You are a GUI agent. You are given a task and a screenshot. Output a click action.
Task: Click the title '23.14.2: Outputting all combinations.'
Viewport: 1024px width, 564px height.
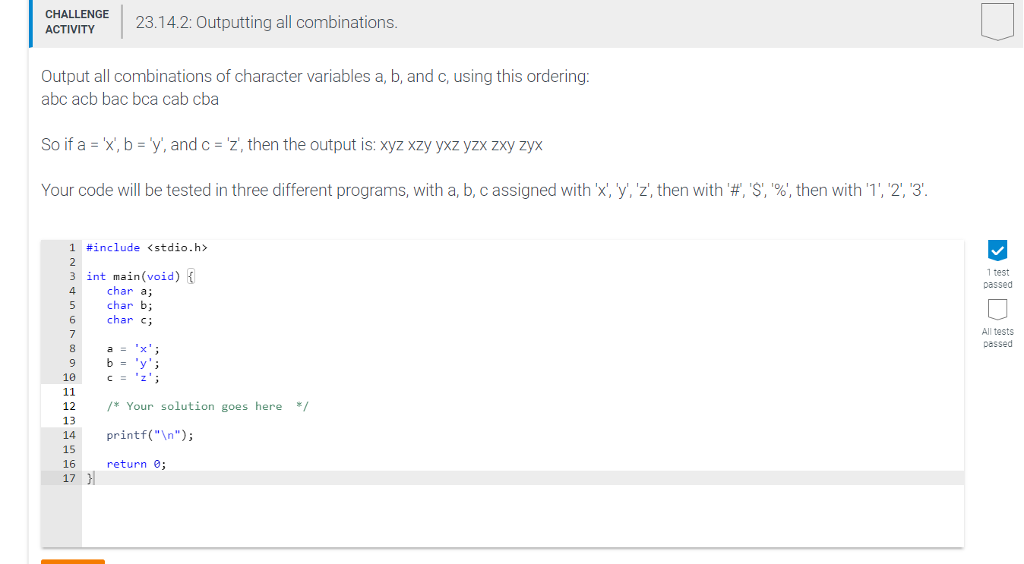click(x=266, y=22)
